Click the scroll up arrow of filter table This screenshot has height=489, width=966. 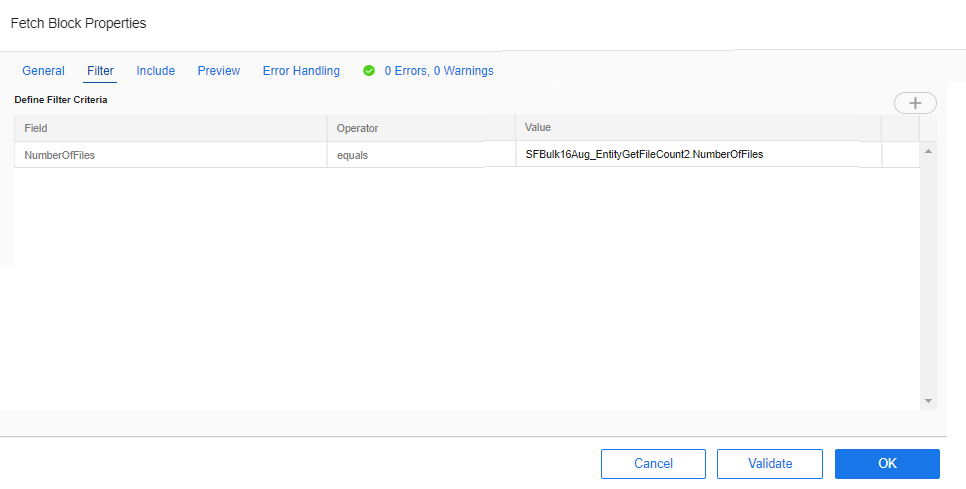(x=928, y=152)
